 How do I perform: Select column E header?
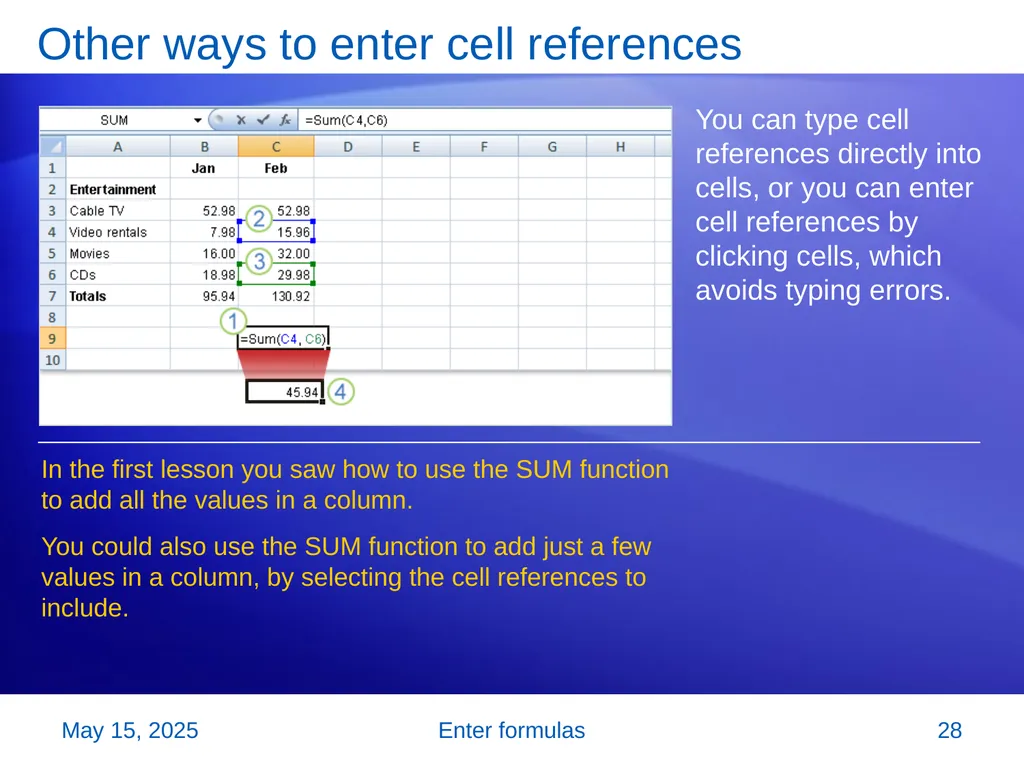[x=416, y=147]
